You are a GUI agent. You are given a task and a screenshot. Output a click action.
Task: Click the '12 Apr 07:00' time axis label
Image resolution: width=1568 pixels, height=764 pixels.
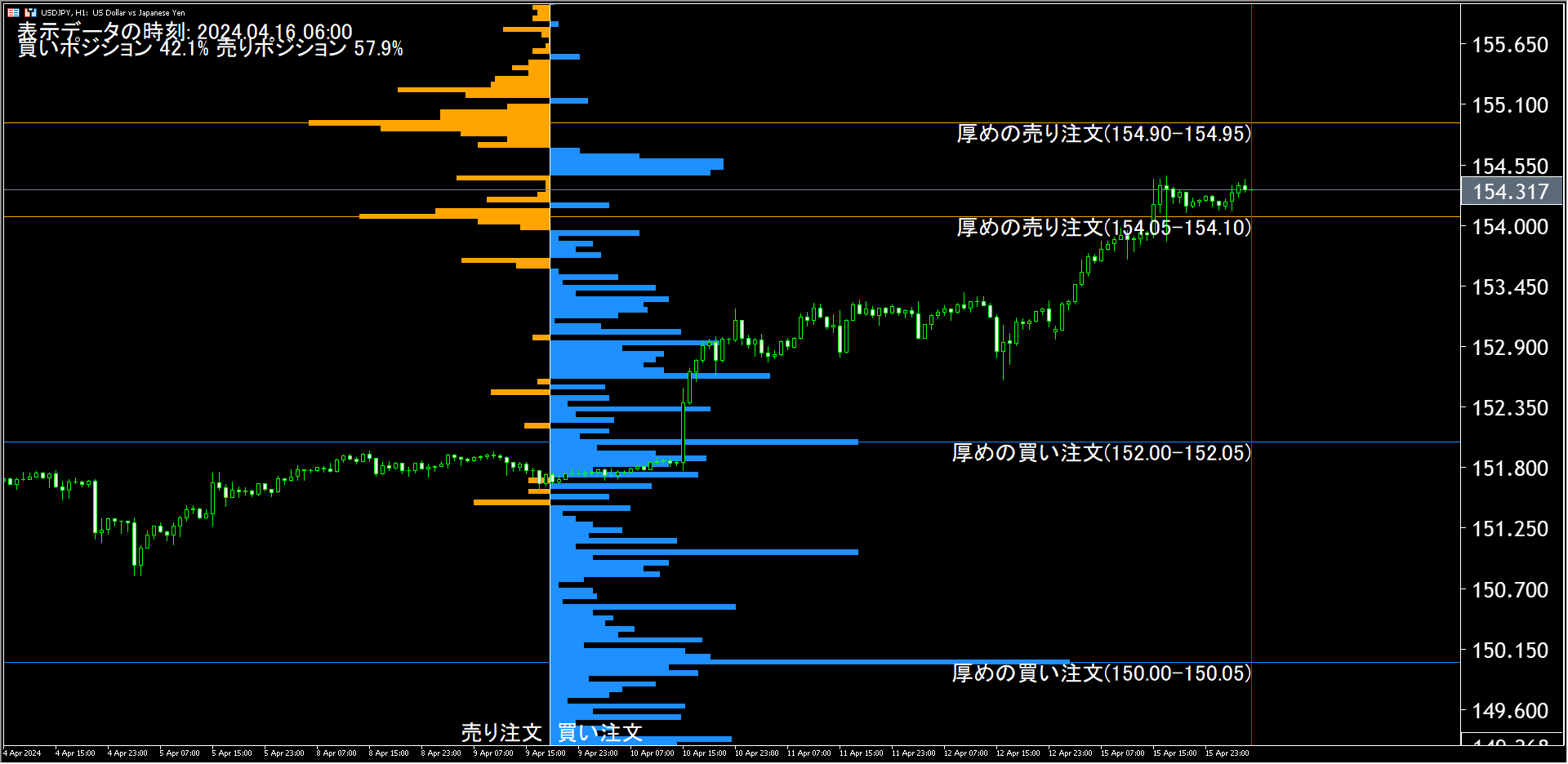(x=965, y=753)
